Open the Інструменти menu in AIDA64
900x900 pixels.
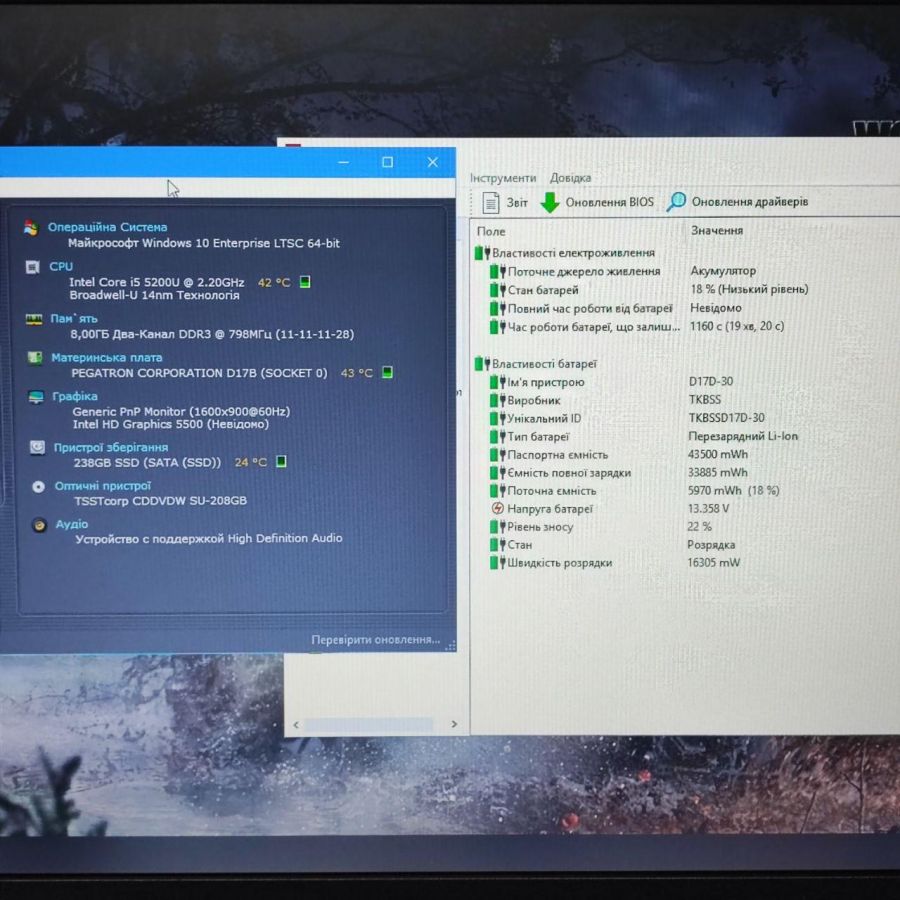point(503,178)
